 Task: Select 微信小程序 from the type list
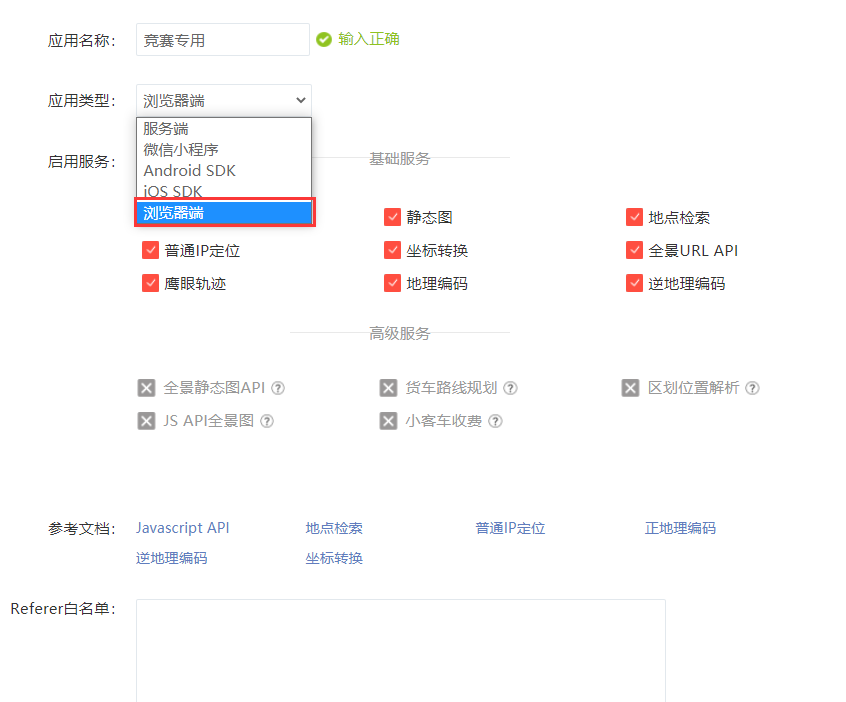224,149
